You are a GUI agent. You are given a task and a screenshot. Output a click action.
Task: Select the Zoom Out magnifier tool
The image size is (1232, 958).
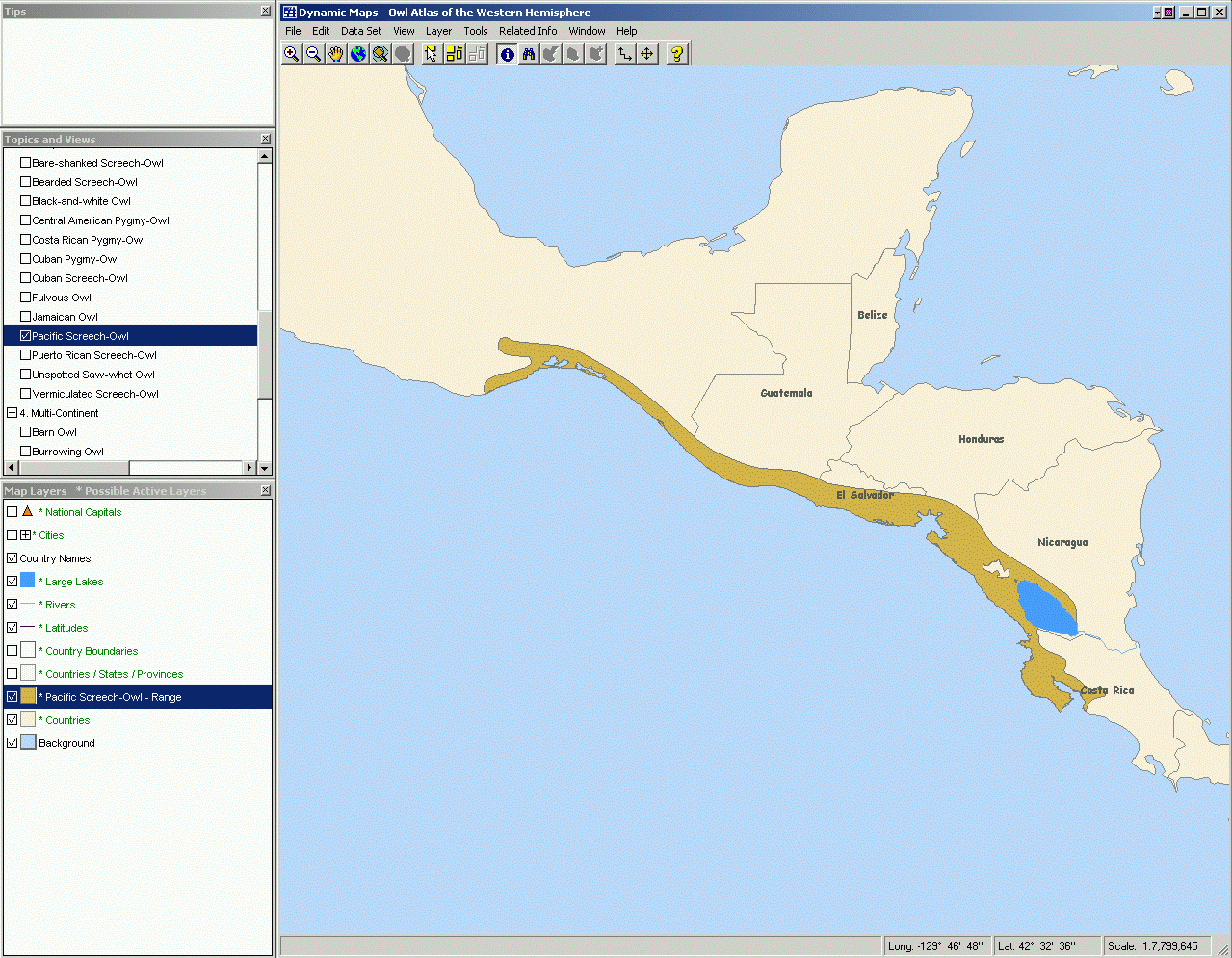click(x=313, y=54)
